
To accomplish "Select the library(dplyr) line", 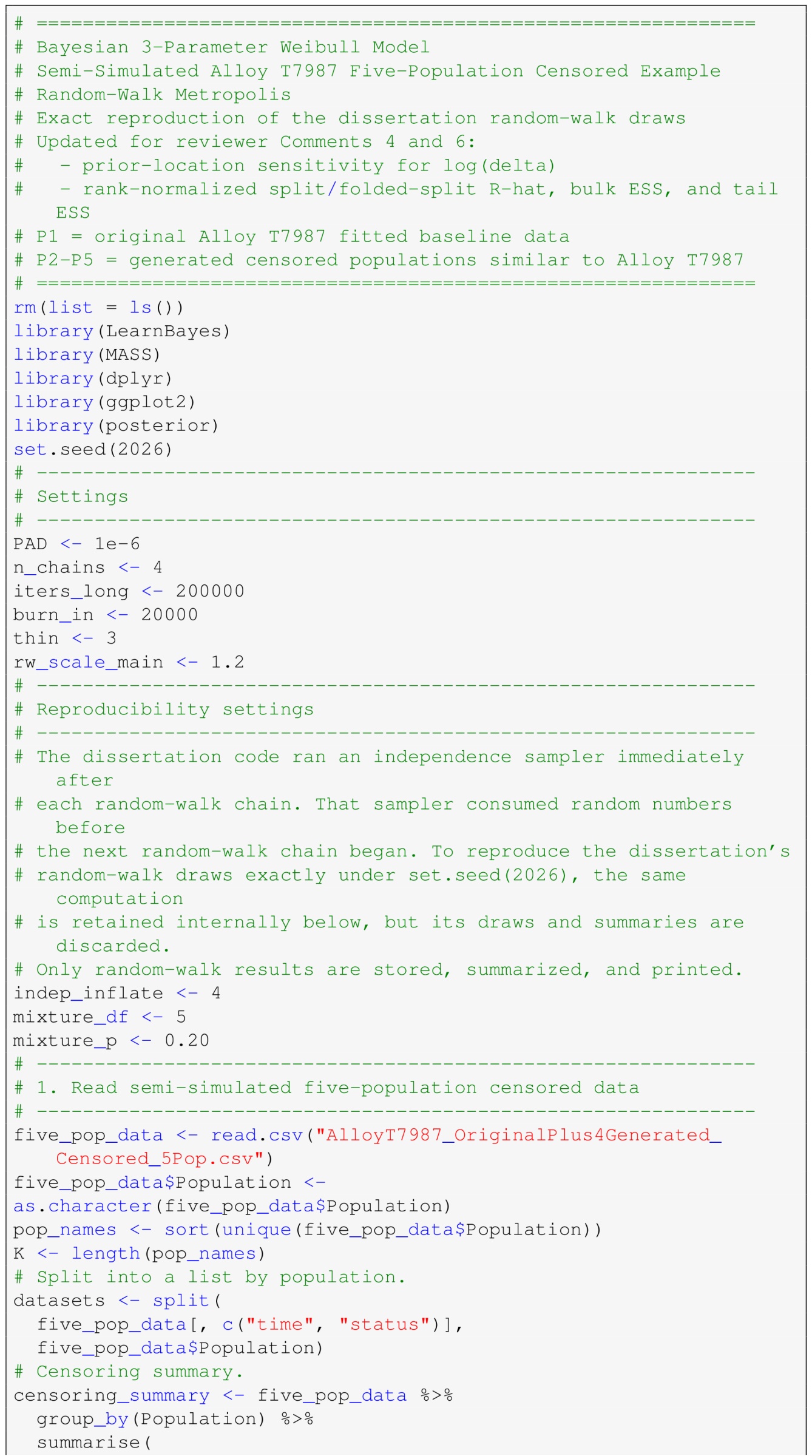I will pyautogui.click(x=93, y=378).
